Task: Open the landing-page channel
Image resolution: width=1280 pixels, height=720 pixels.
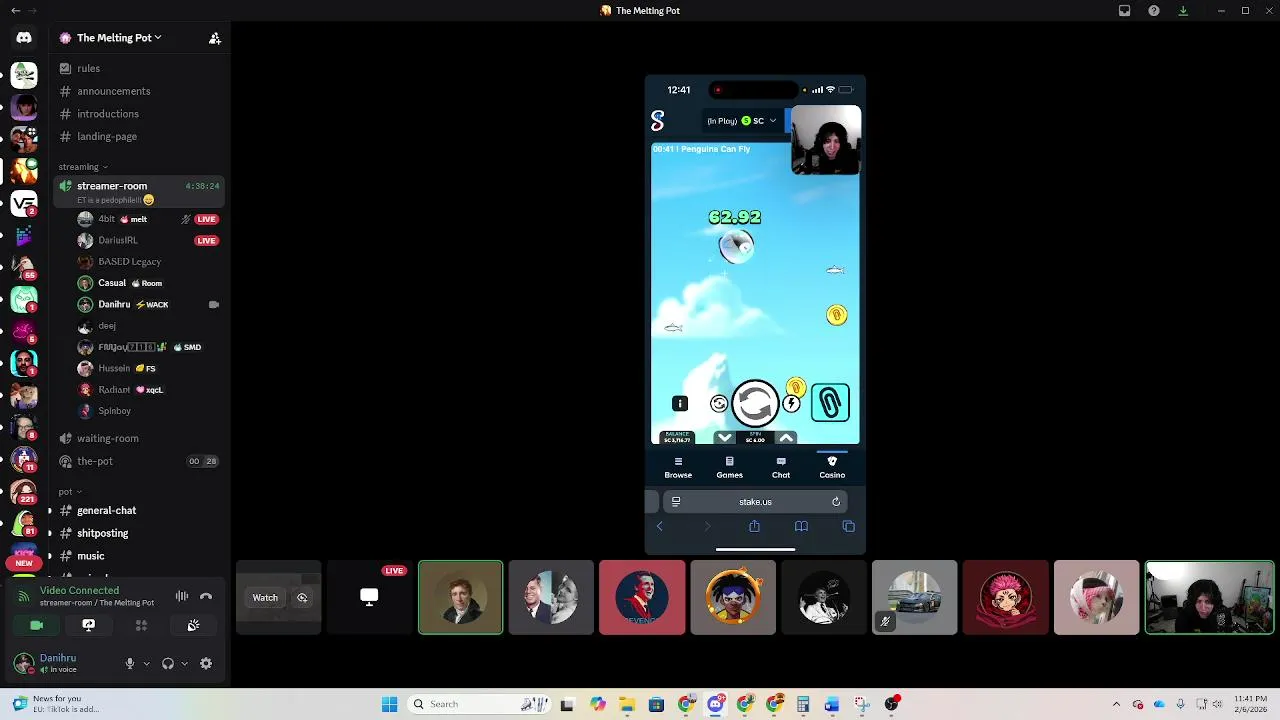Action: (x=138, y=136)
